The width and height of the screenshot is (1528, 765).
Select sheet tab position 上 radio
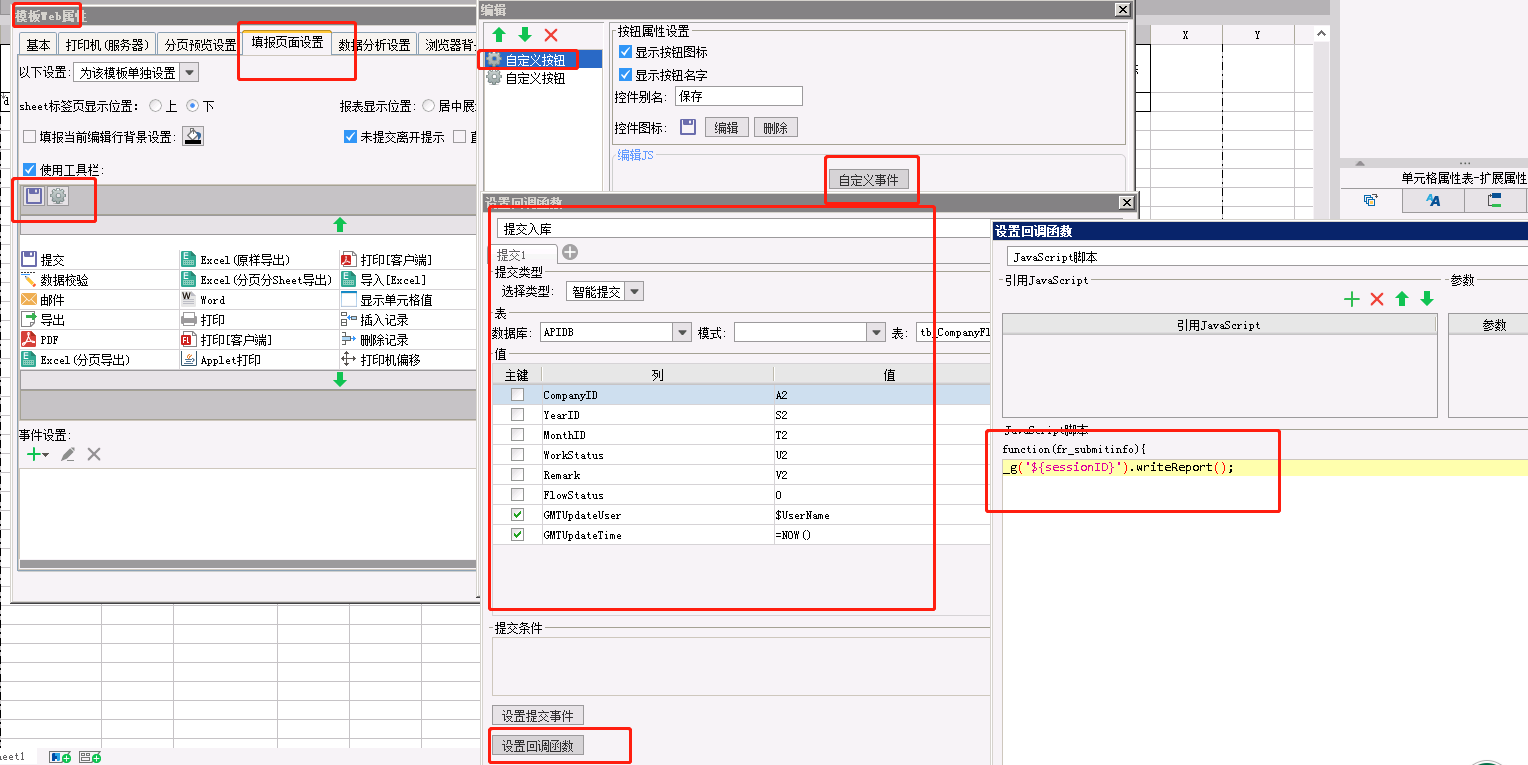(156, 105)
